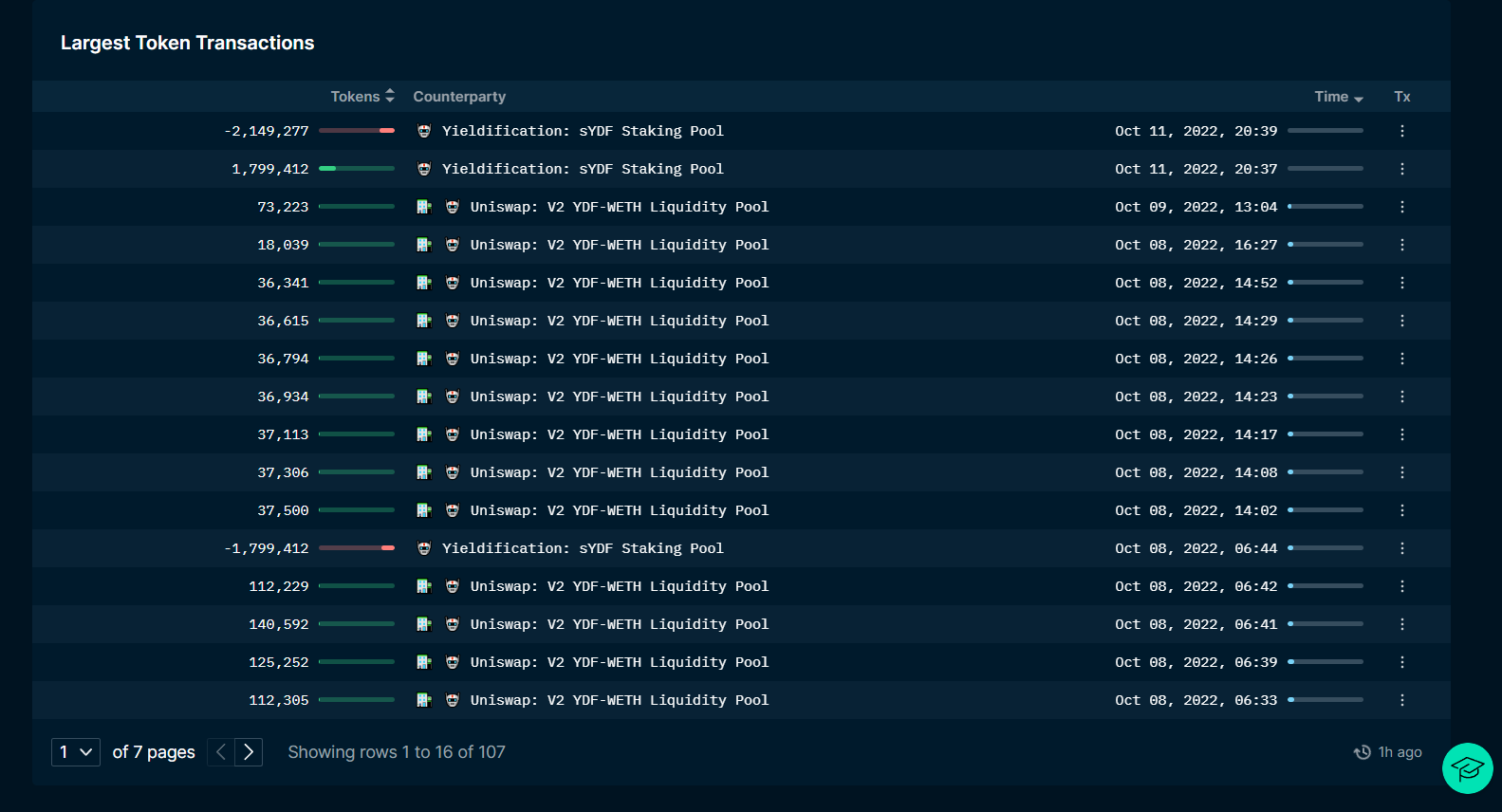The image size is (1502, 812).
Task: Open Uniswap V2 YDF-WETH pool link in 37,500 row
Action: click(x=620, y=510)
